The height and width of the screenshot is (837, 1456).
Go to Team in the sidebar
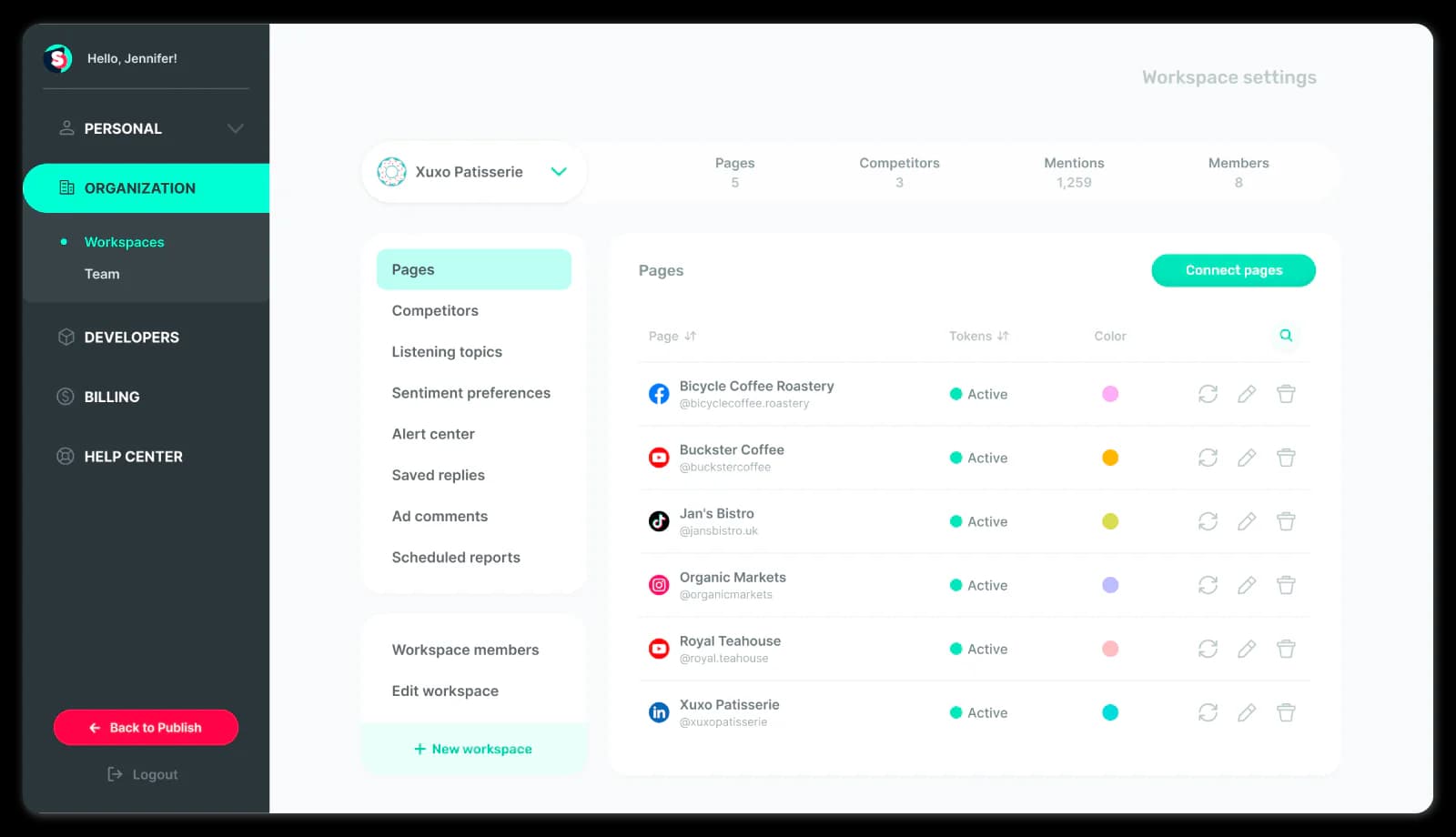click(x=102, y=274)
